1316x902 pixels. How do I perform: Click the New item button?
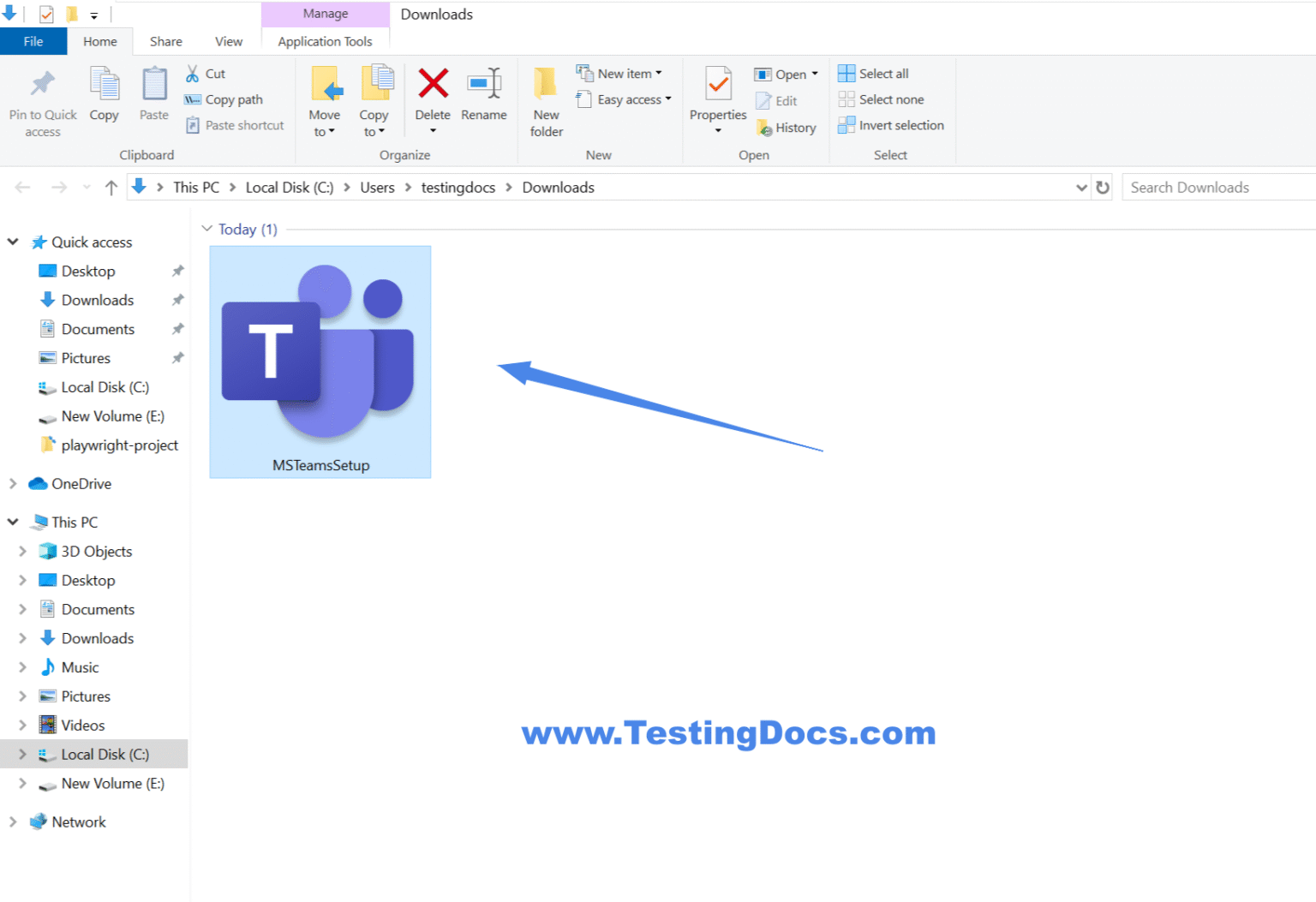click(621, 73)
